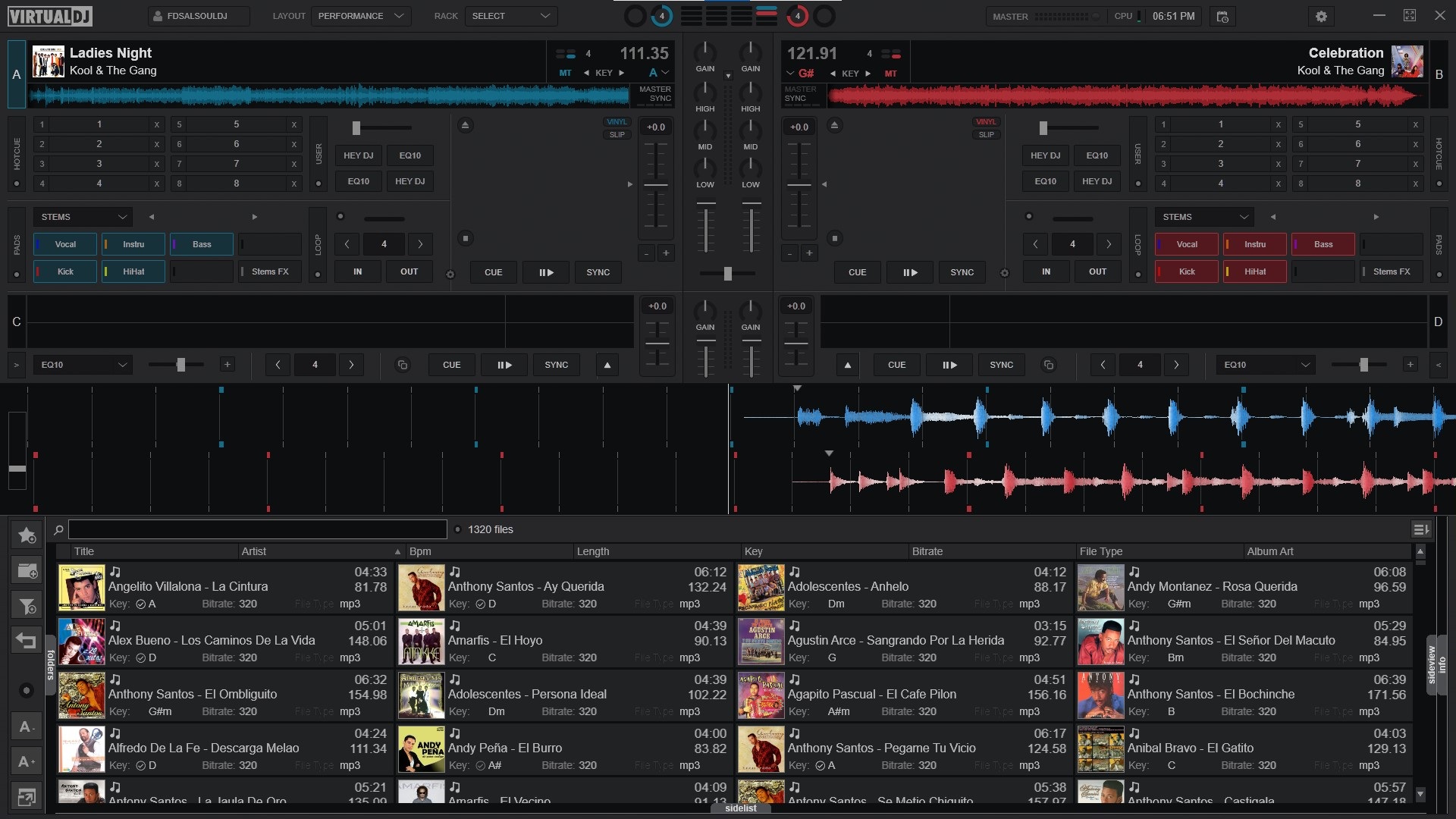Screen dimensions: 1456x819
Task: Open EQ10 effect dropdown on deck D
Action: click(x=1266, y=365)
